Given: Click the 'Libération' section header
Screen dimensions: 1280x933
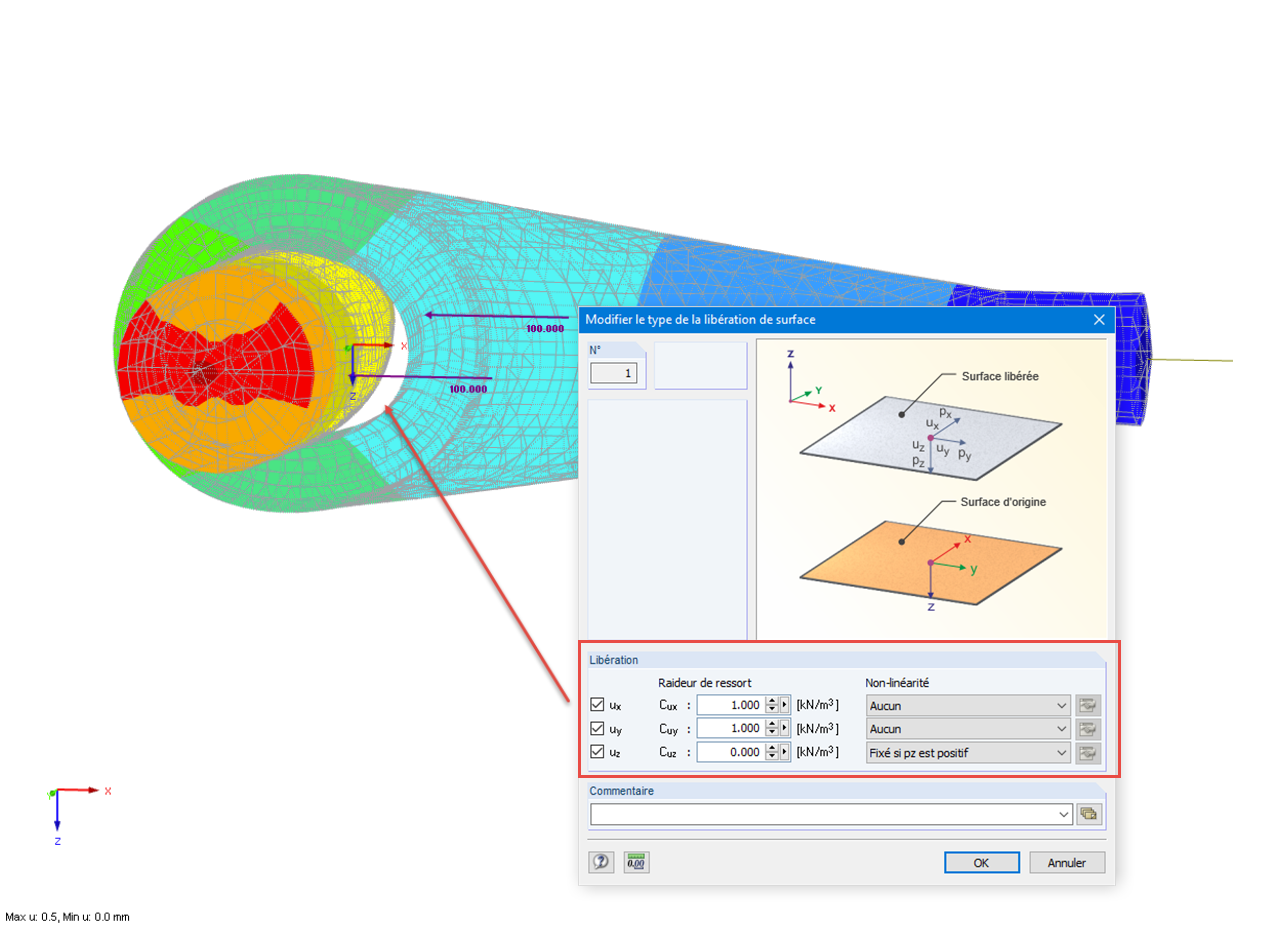Looking at the screenshot, I should [x=614, y=659].
